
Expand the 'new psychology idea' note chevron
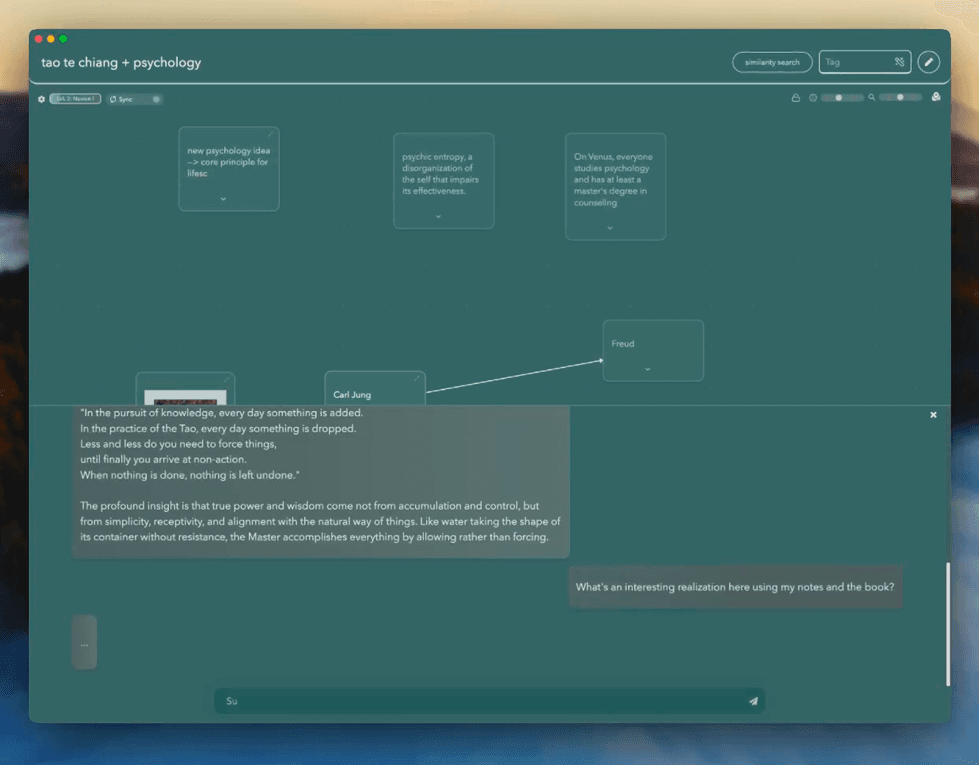[x=224, y=199]
